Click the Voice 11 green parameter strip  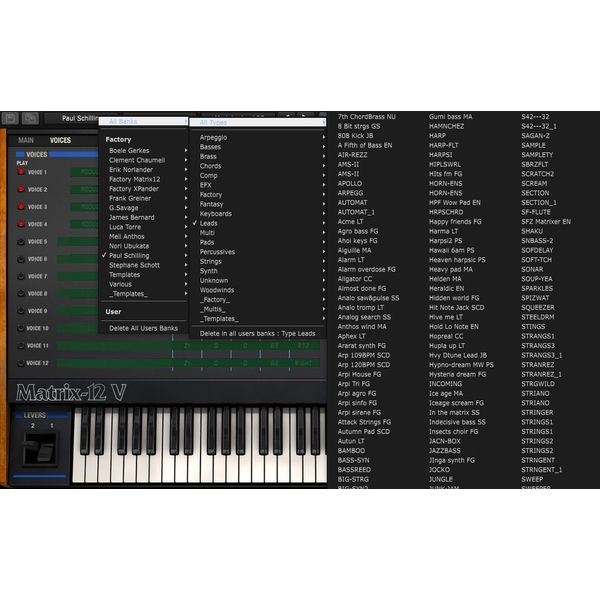click(x=188, y=346)
